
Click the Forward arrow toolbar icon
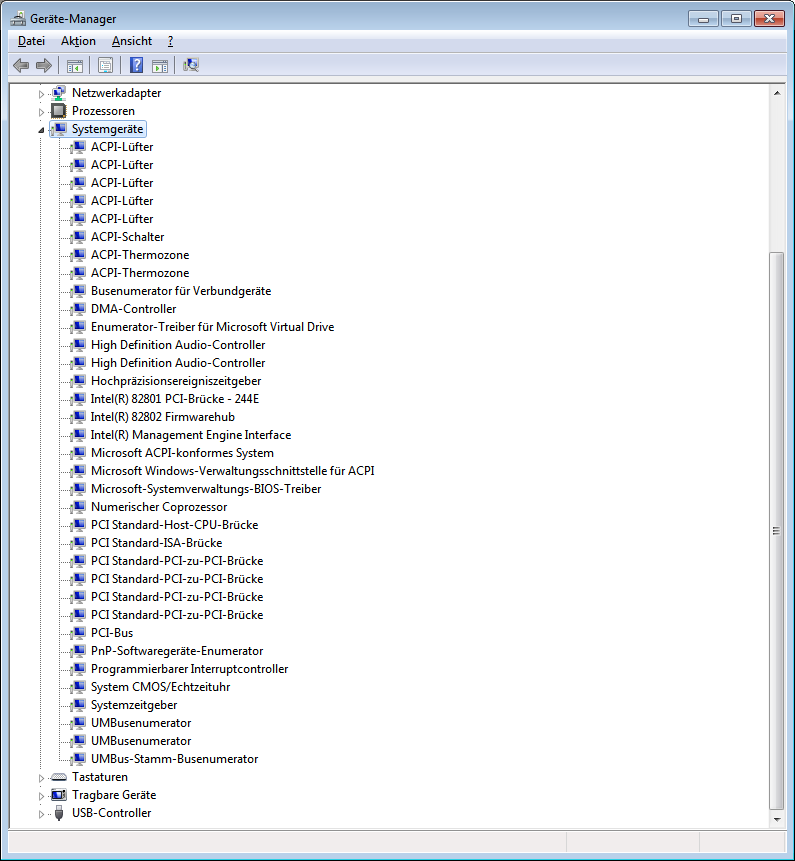tap(43, 65)
